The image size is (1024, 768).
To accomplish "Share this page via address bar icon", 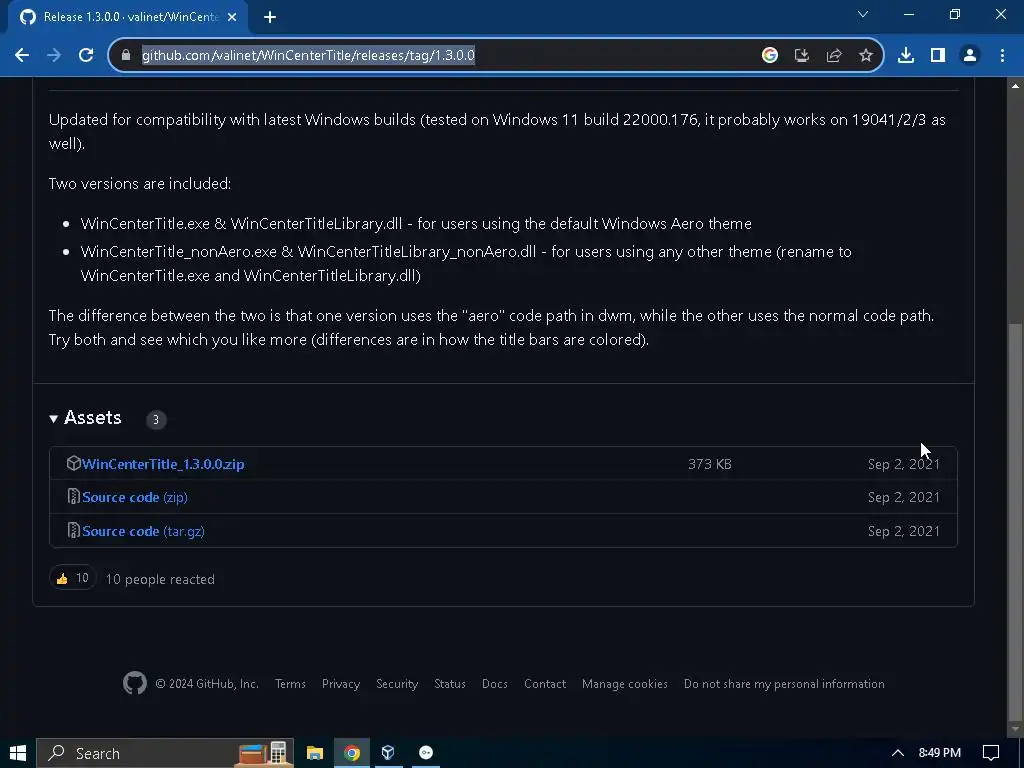I will coord(834,56).
